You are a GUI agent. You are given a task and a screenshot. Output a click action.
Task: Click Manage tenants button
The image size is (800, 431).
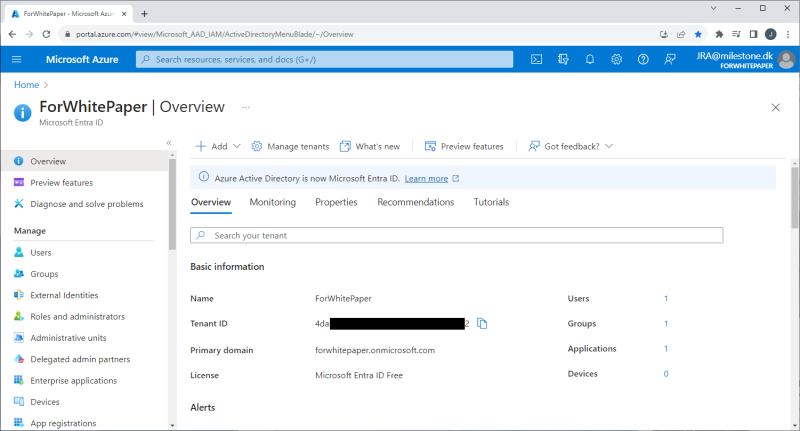[x=290, y=146]
